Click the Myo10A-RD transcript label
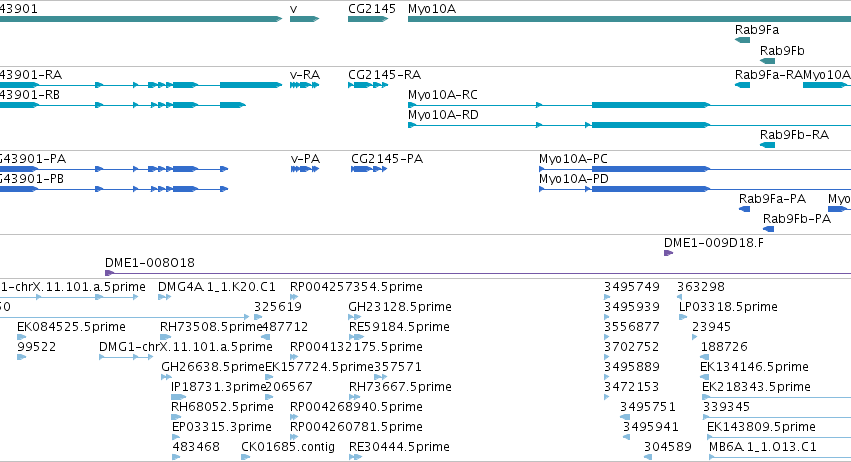This screenshot has width=851, height=462. pyautogui.click(x=443, y=115)
